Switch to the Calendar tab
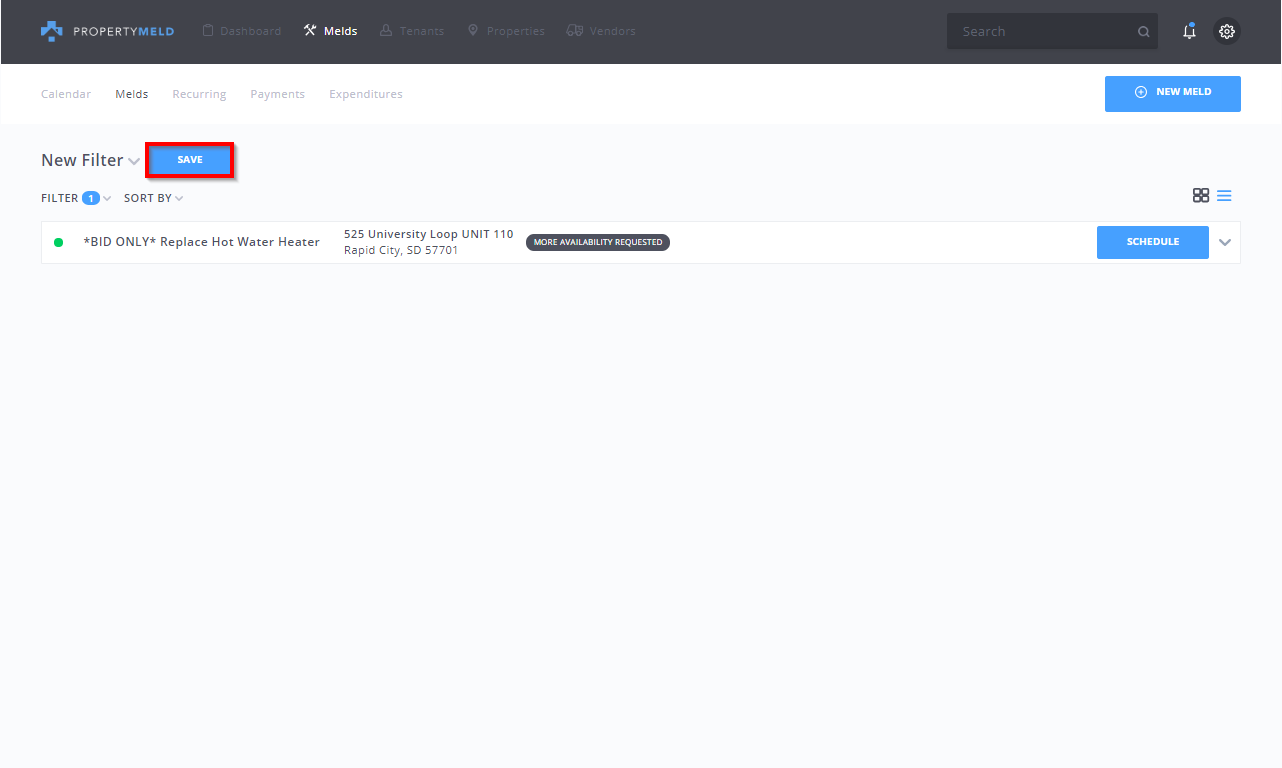 tap(66, 94)
